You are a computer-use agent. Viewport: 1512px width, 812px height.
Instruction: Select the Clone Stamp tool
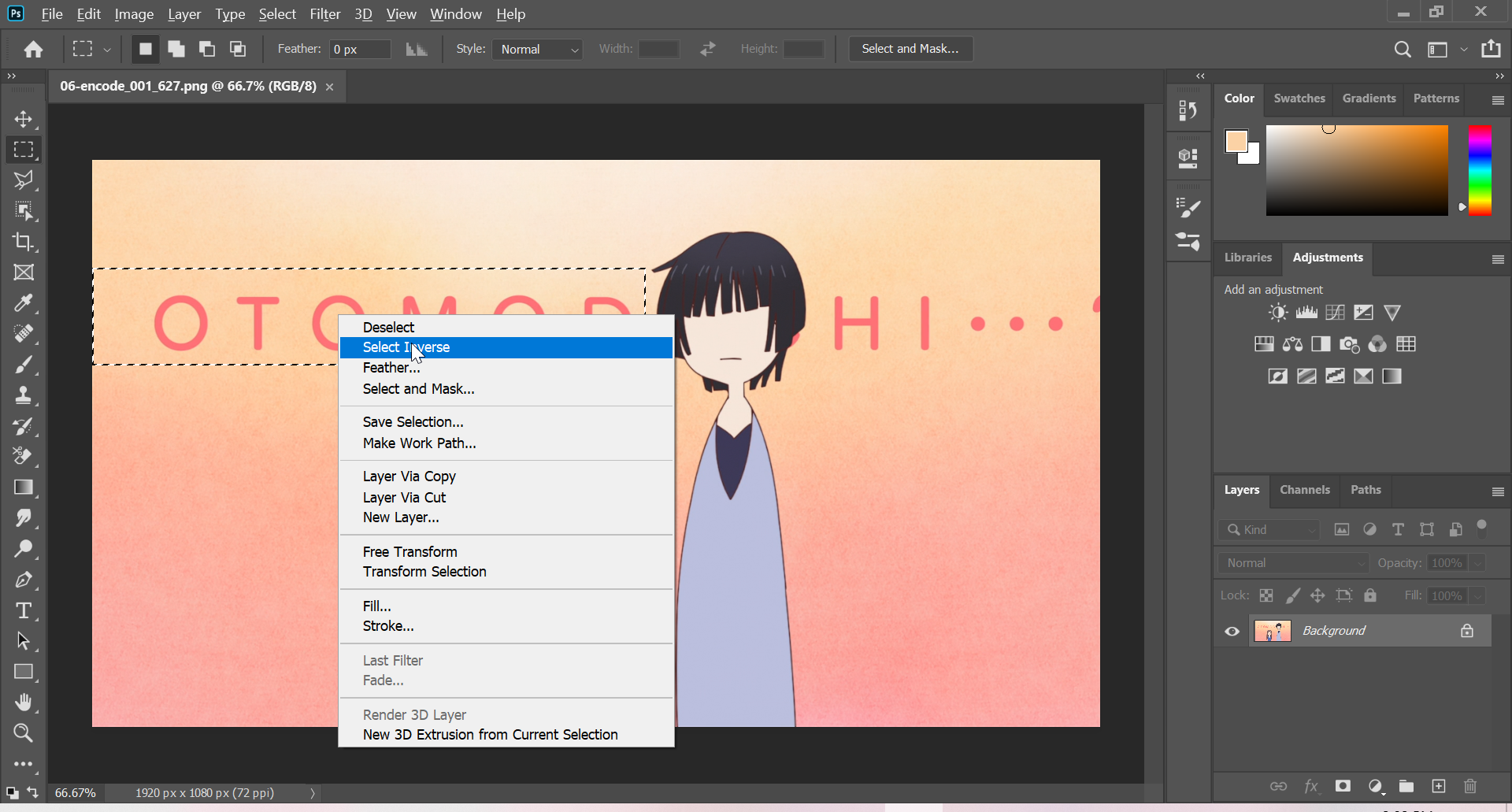point(24,395)
